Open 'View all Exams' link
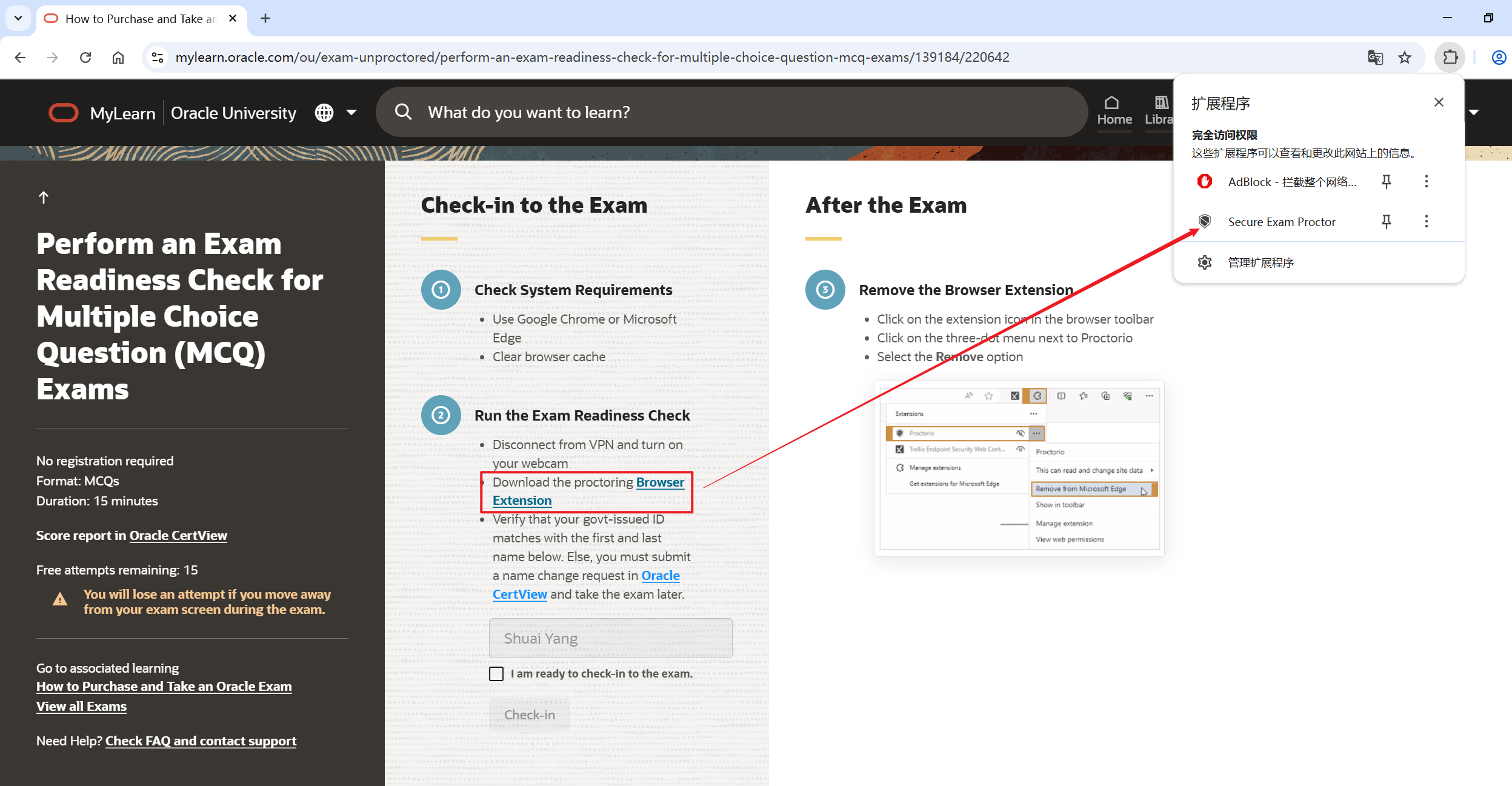 pyautogui.click(x=81, y=706)
